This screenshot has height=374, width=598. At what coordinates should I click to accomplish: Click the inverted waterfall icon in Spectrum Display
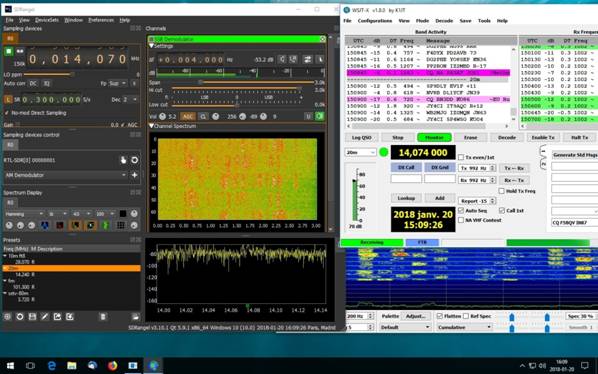point(60,225)
